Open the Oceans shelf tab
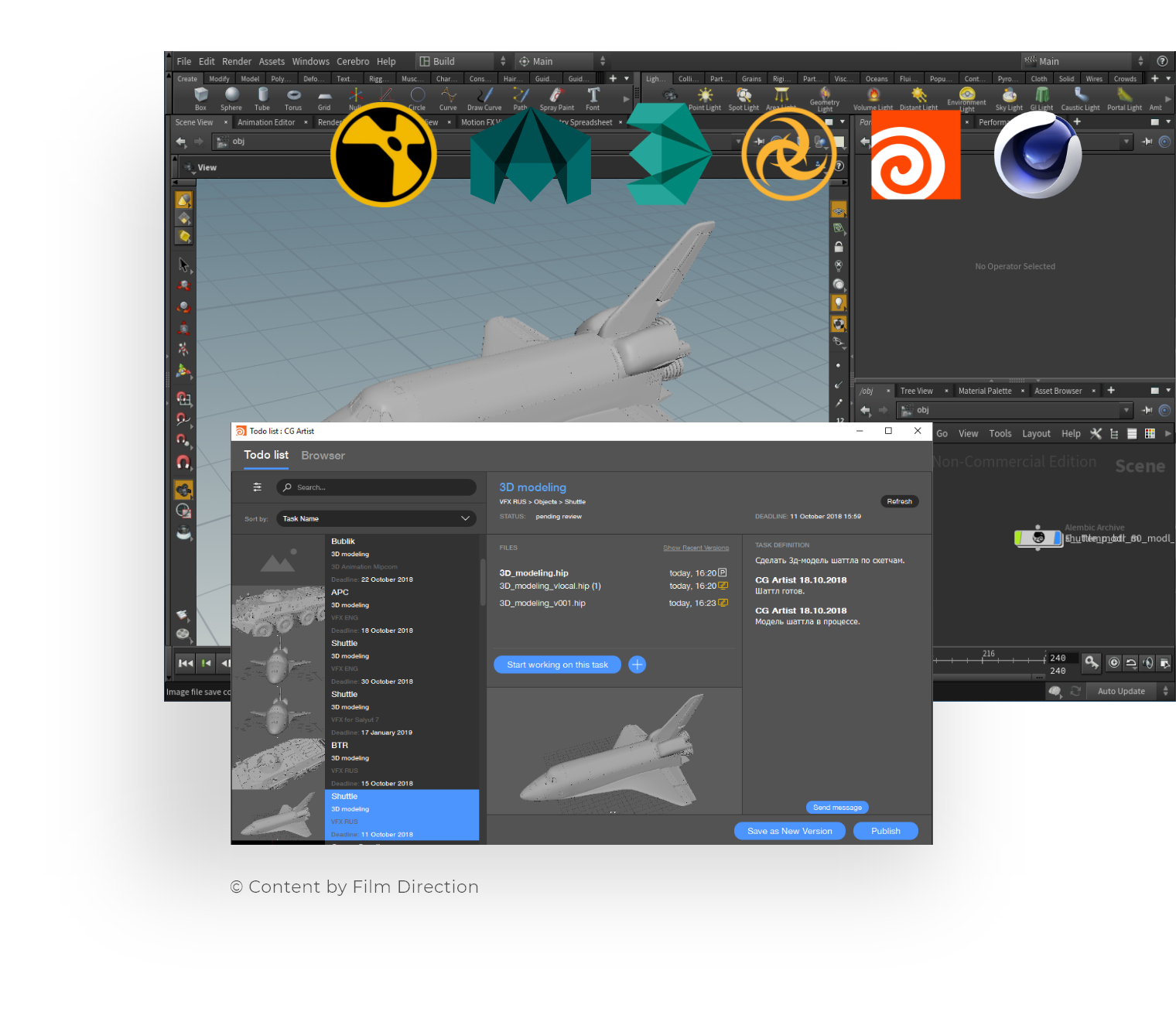This screenshot has width=1176, height=1015. 877,78
